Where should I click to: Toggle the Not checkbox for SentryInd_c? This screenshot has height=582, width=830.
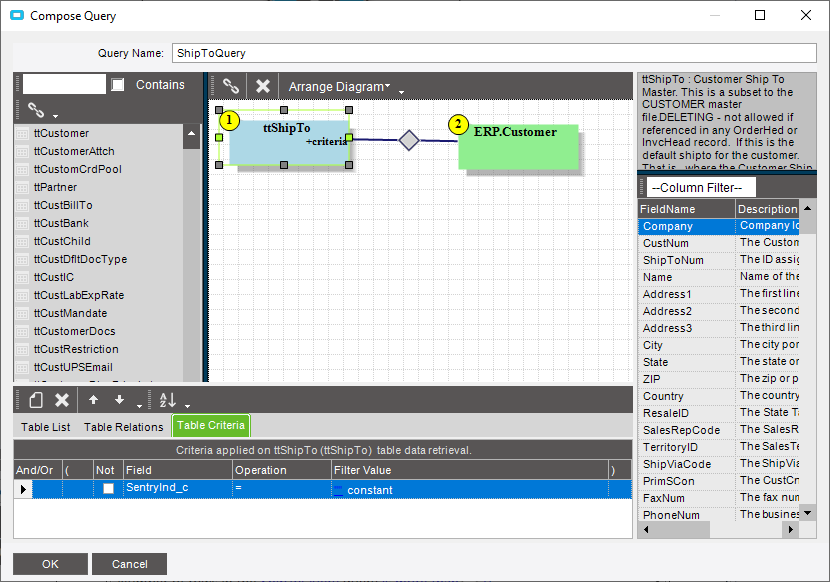[108, 489]
